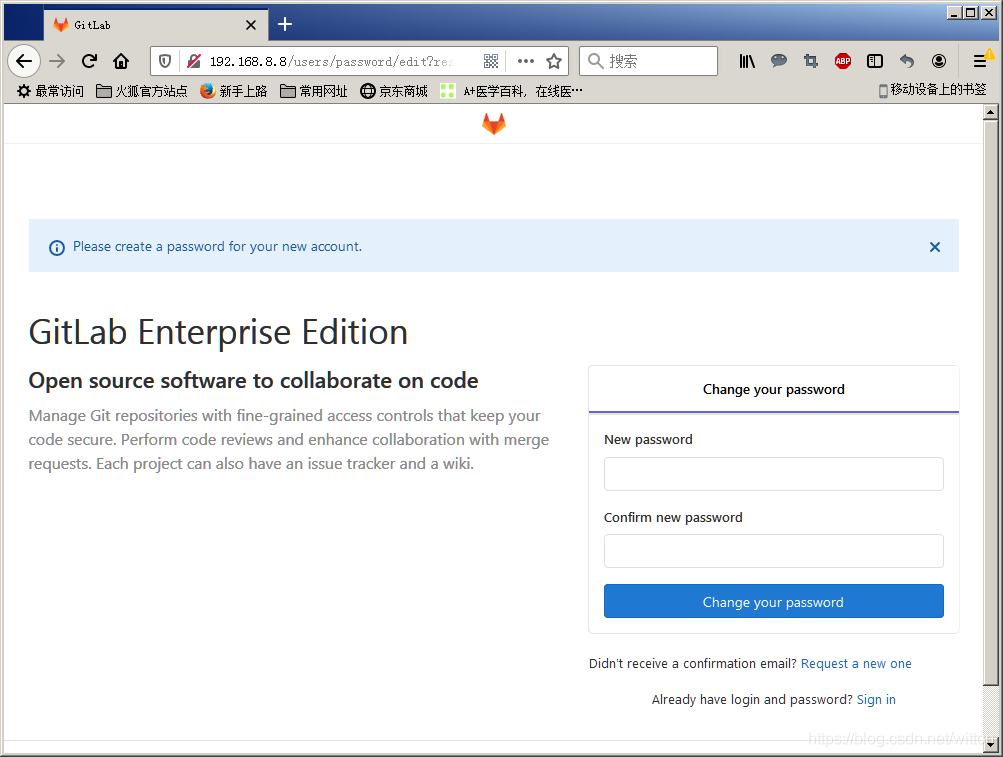
Task: Open the page actions three-dot menu
Action: [x=526, y=61]
